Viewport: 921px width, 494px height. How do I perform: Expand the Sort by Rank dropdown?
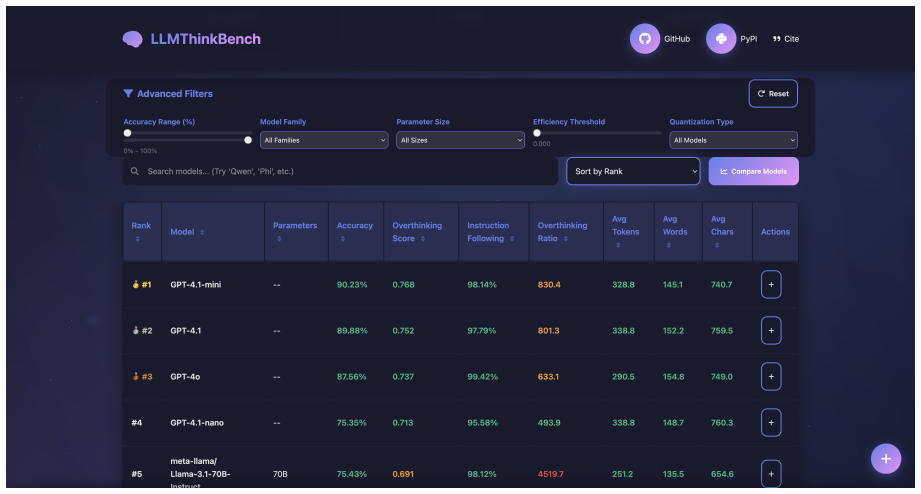[633, 171]
